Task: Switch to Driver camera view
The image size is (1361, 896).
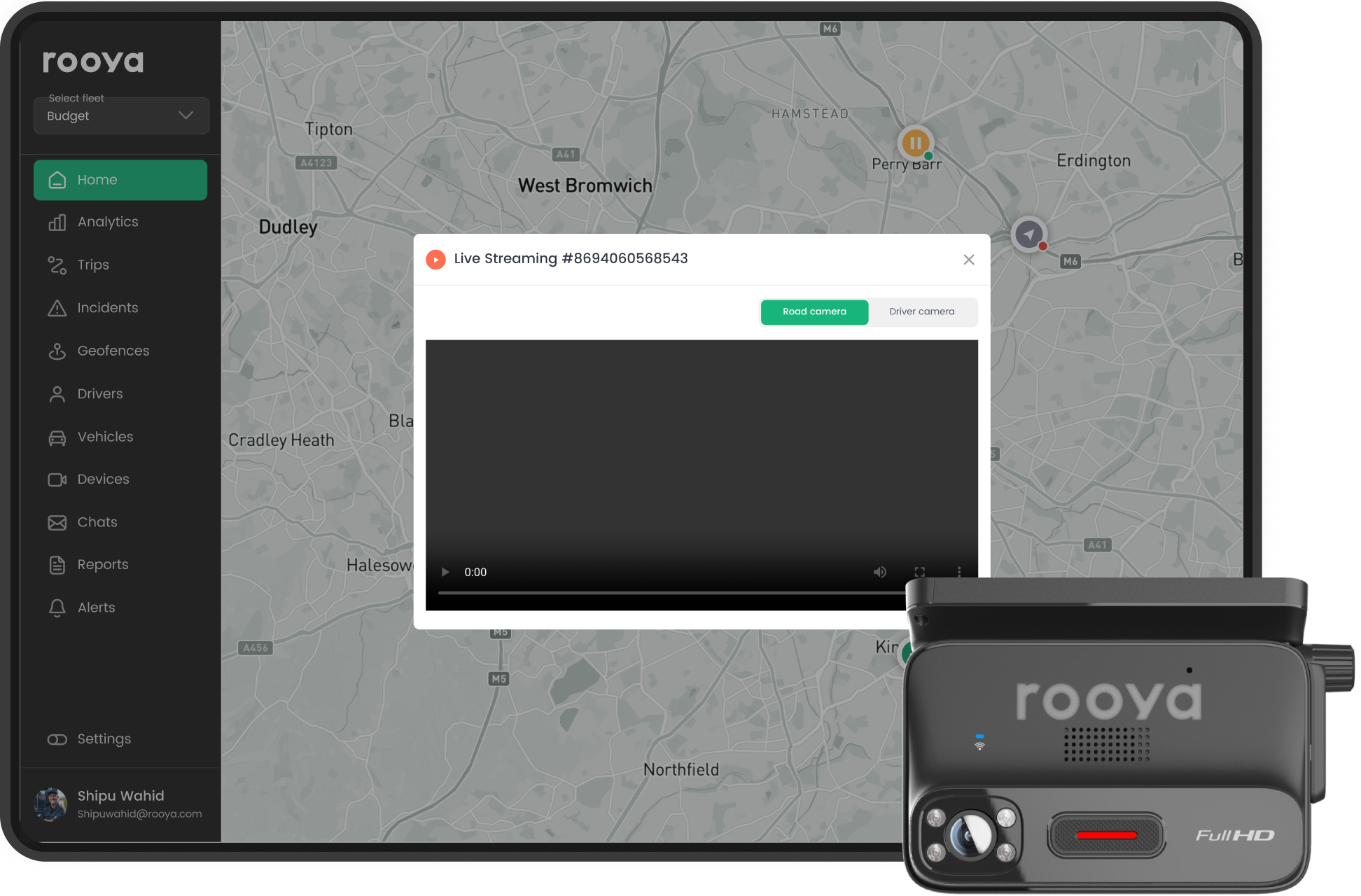Action: point(921,311)
